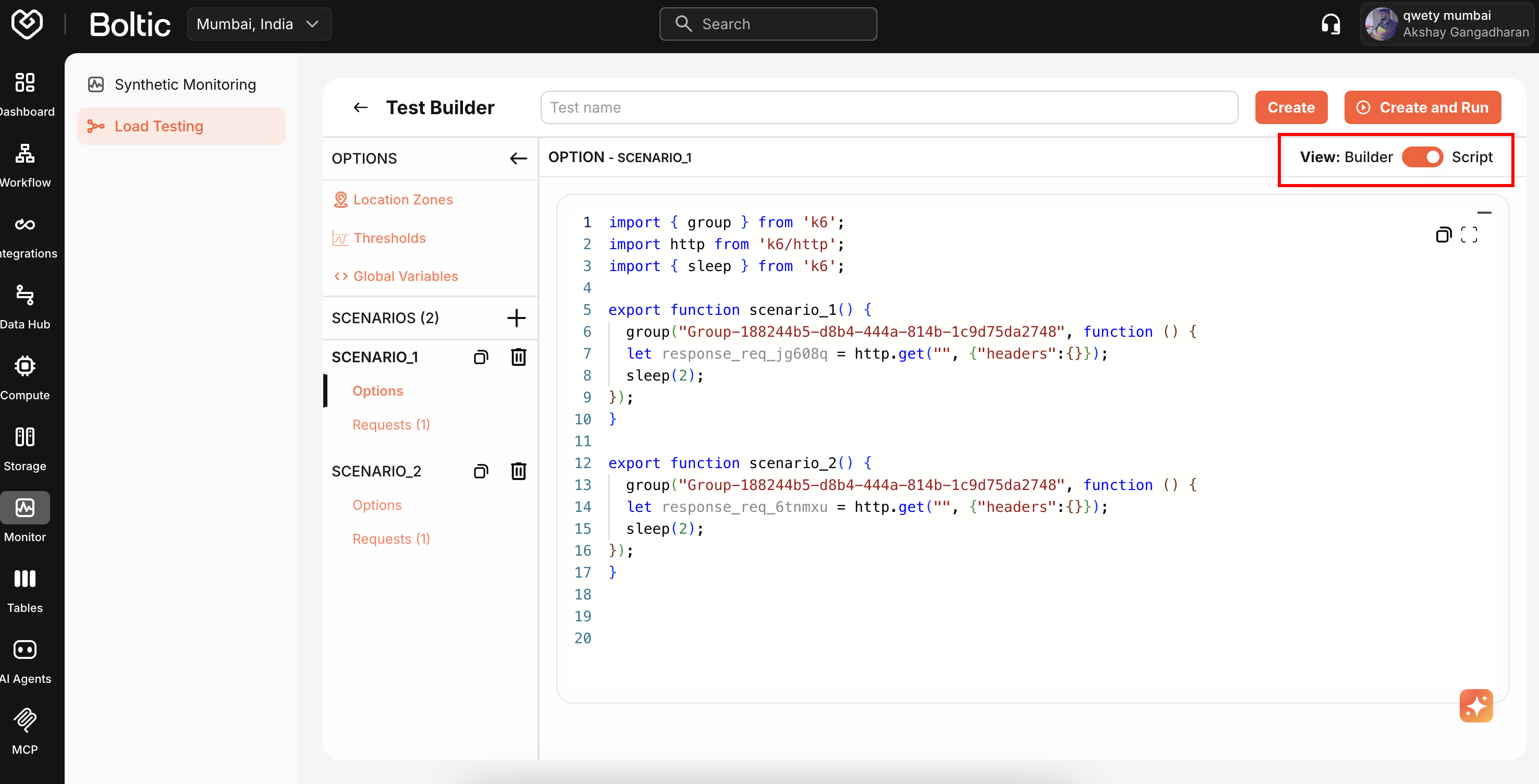Open the Mumbai, India location dropdown

pyautogui.click(x=259, y=24)
